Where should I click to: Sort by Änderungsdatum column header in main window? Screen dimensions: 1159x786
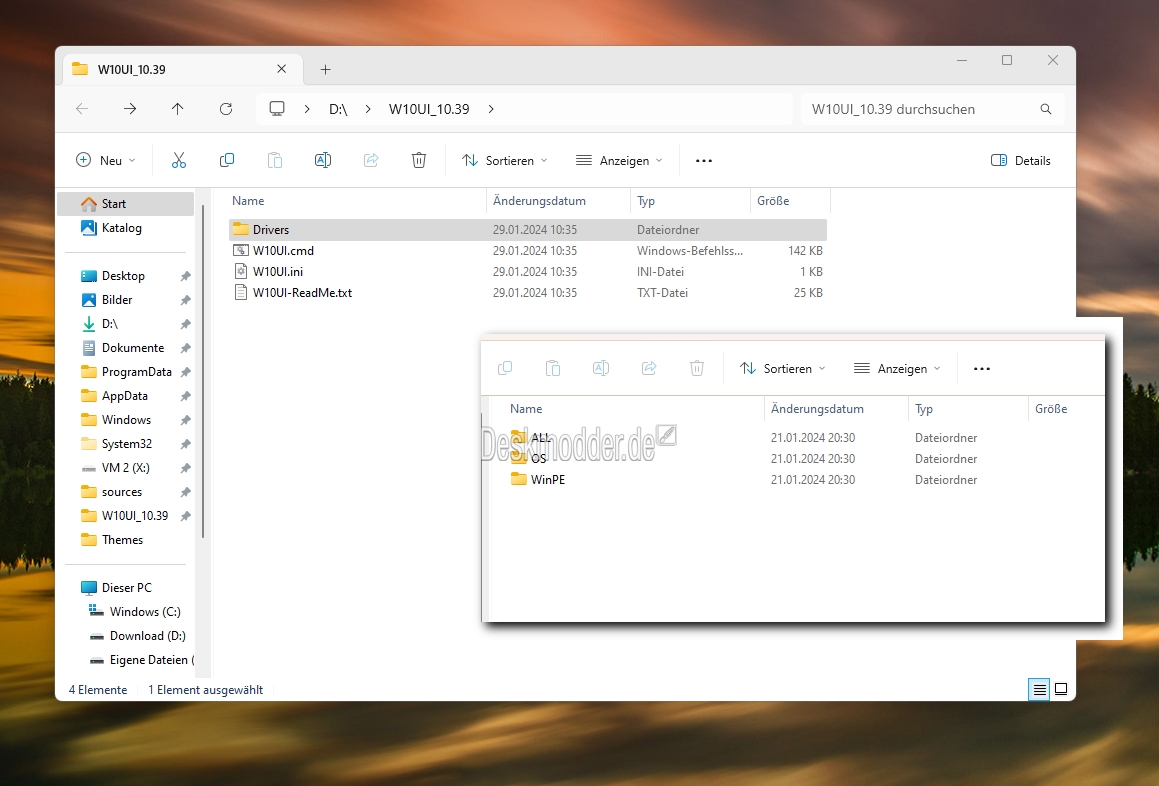click(x=559, y=201)
